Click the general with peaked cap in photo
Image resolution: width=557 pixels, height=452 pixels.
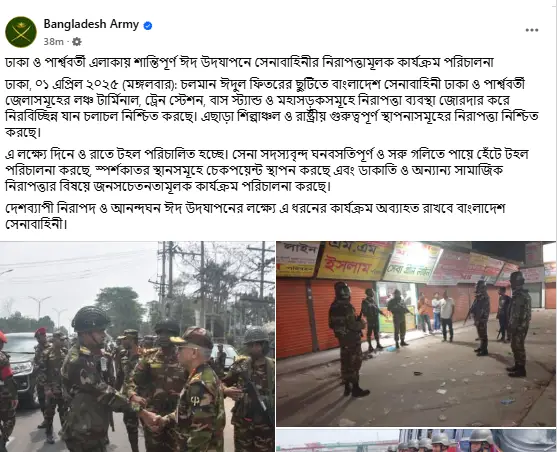196,391
